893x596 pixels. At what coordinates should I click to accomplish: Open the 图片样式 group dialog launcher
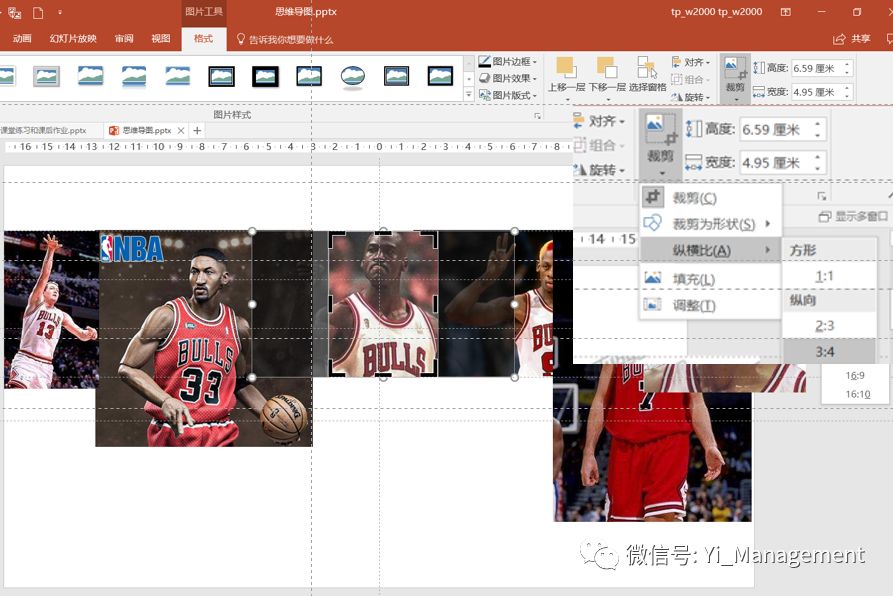(x=536, y=116)
